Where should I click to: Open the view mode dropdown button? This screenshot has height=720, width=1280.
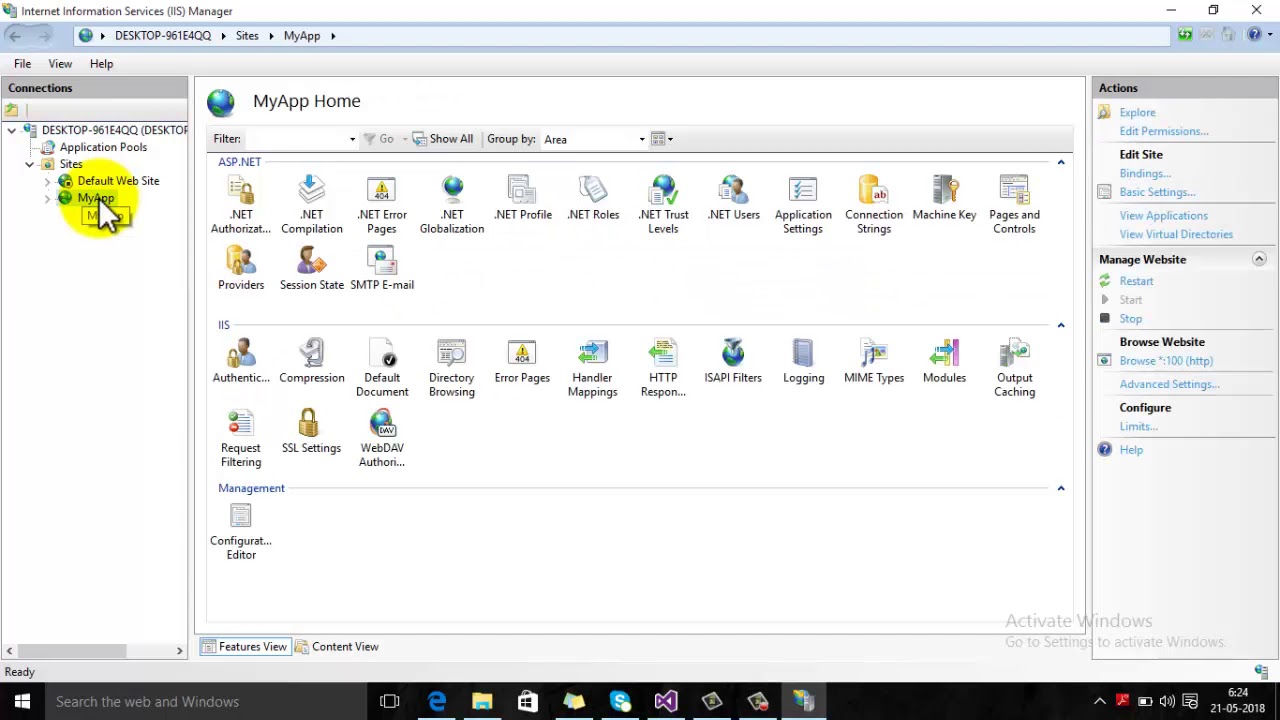tap(662, 139)
